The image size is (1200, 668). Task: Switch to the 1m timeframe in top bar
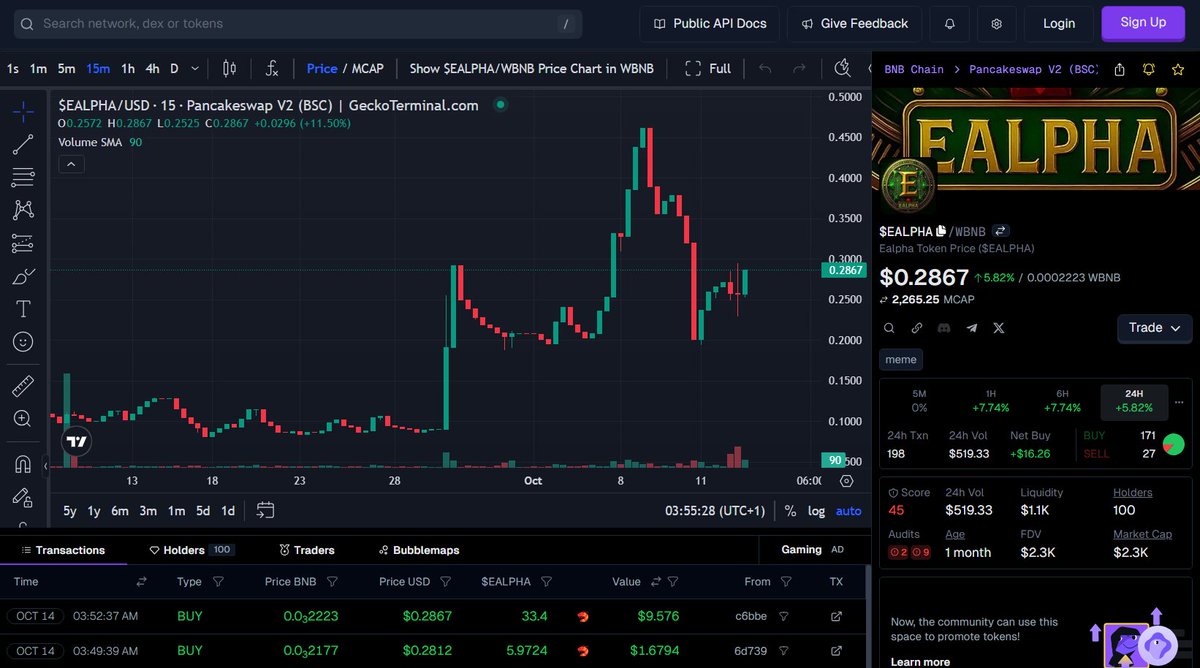(38, 68)
